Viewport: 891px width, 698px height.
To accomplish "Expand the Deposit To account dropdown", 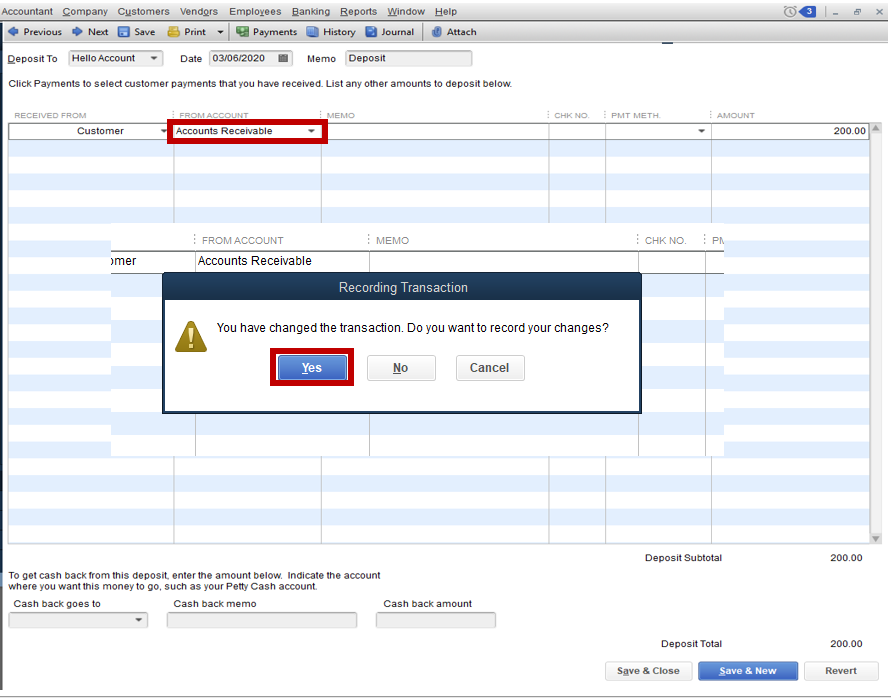I will tap(153, 58).
